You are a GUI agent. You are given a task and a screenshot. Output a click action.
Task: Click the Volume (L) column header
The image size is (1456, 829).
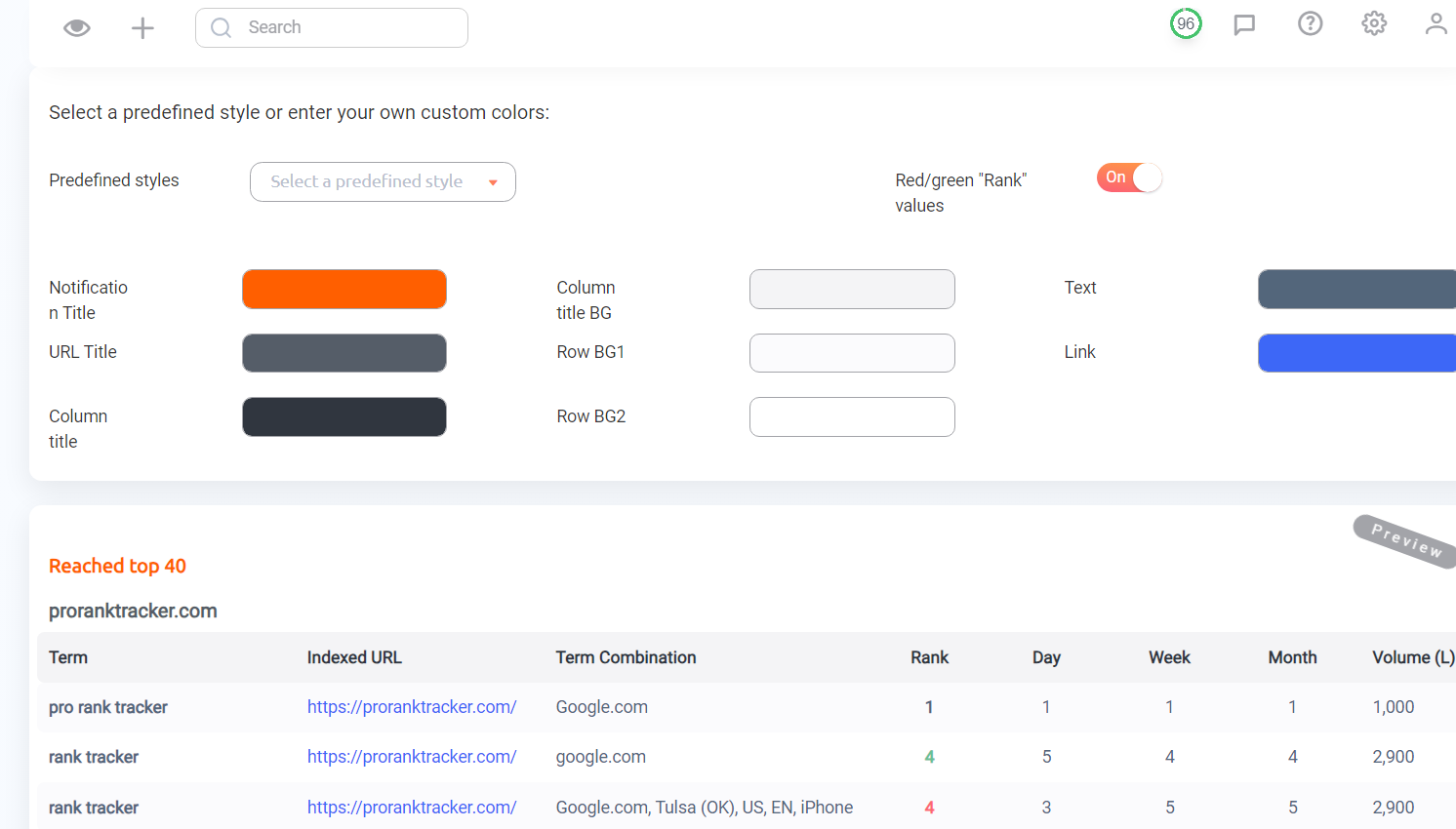click(x=1413, y=657)
